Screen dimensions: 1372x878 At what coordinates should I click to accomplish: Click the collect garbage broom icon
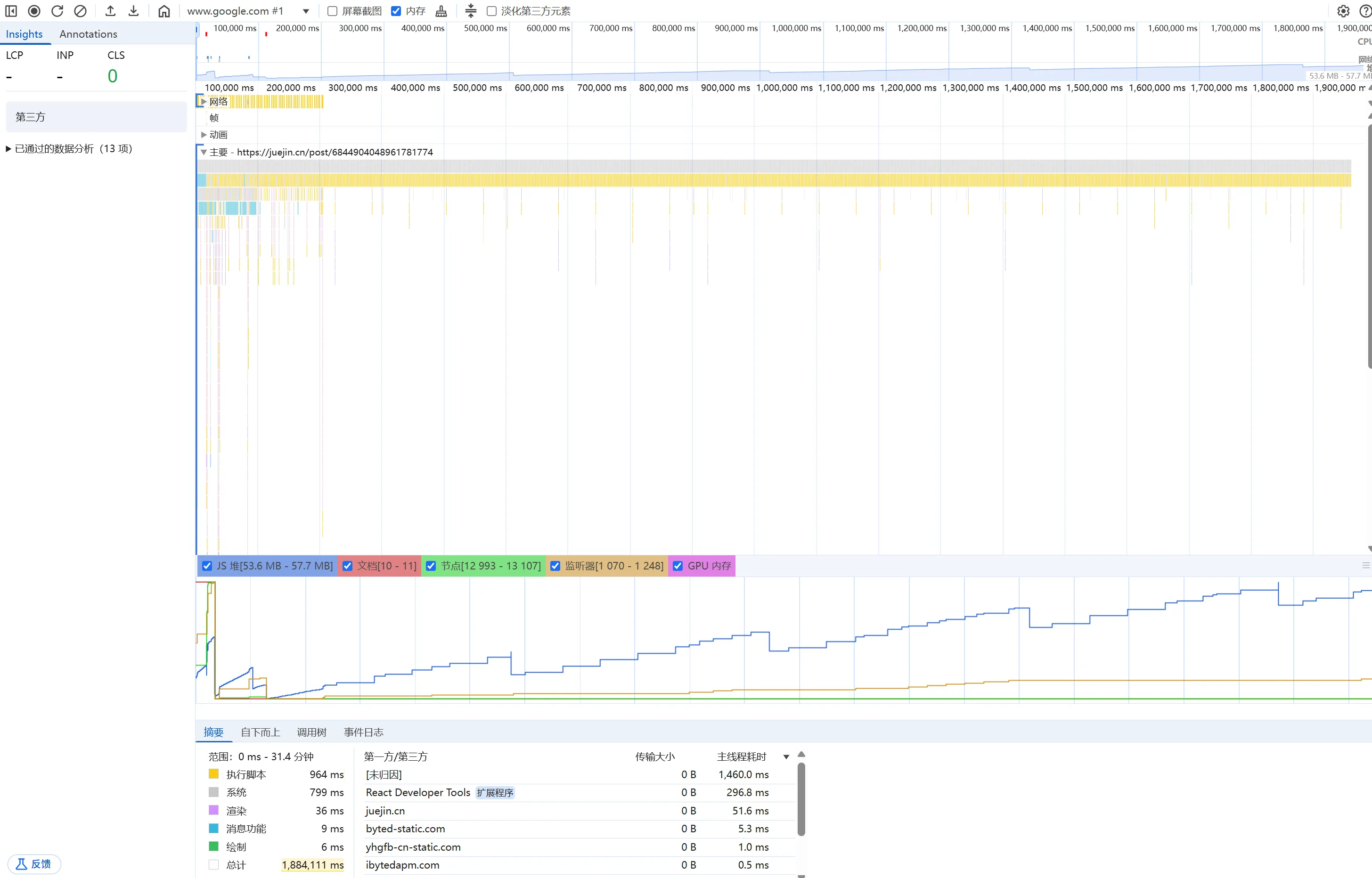coord(441,11)
